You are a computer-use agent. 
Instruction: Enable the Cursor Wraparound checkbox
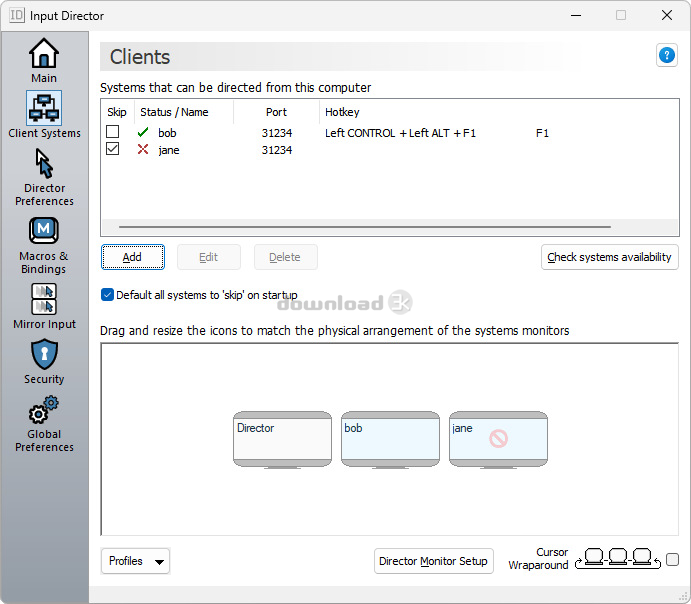pos(672,560)
